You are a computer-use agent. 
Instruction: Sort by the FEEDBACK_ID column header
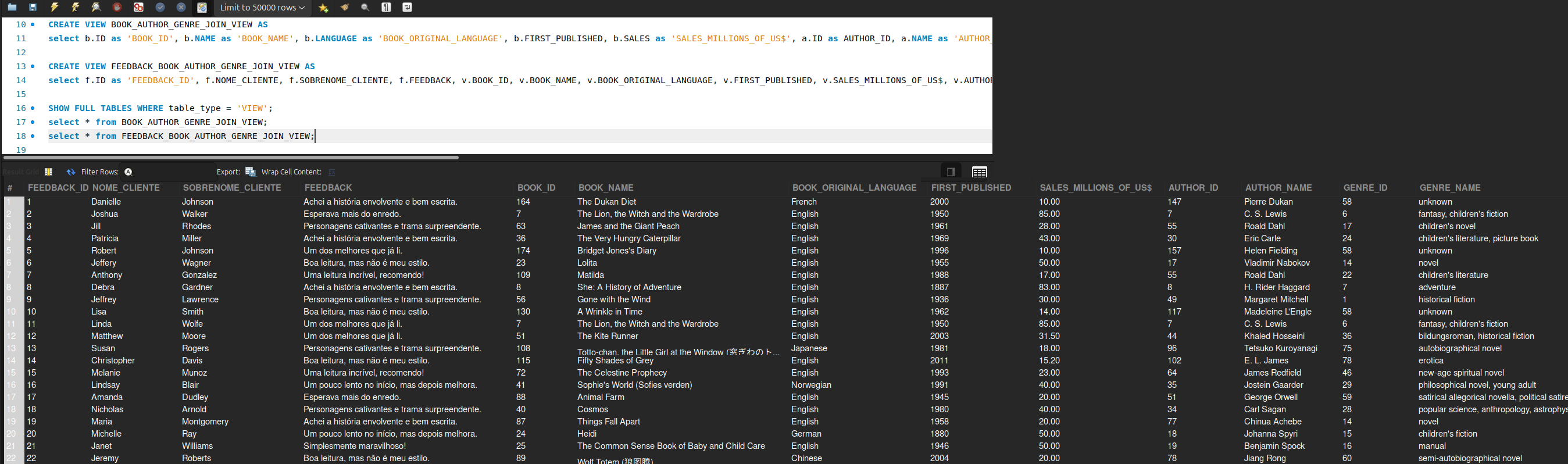[58, 188]
